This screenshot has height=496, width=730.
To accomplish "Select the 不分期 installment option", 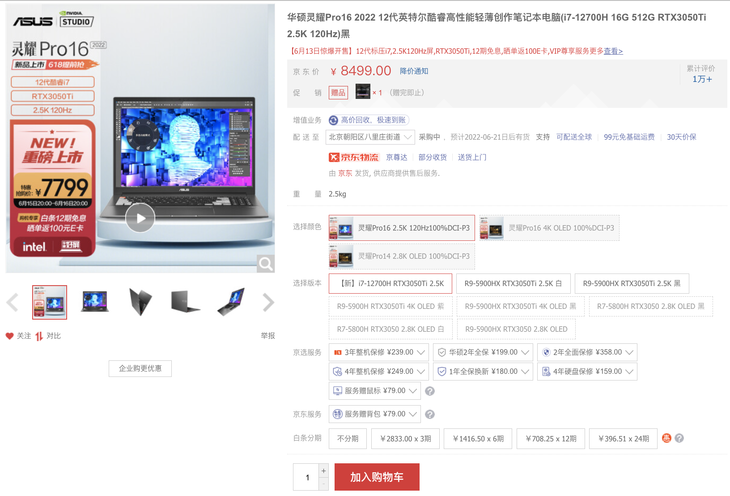I will coord(347,438).
